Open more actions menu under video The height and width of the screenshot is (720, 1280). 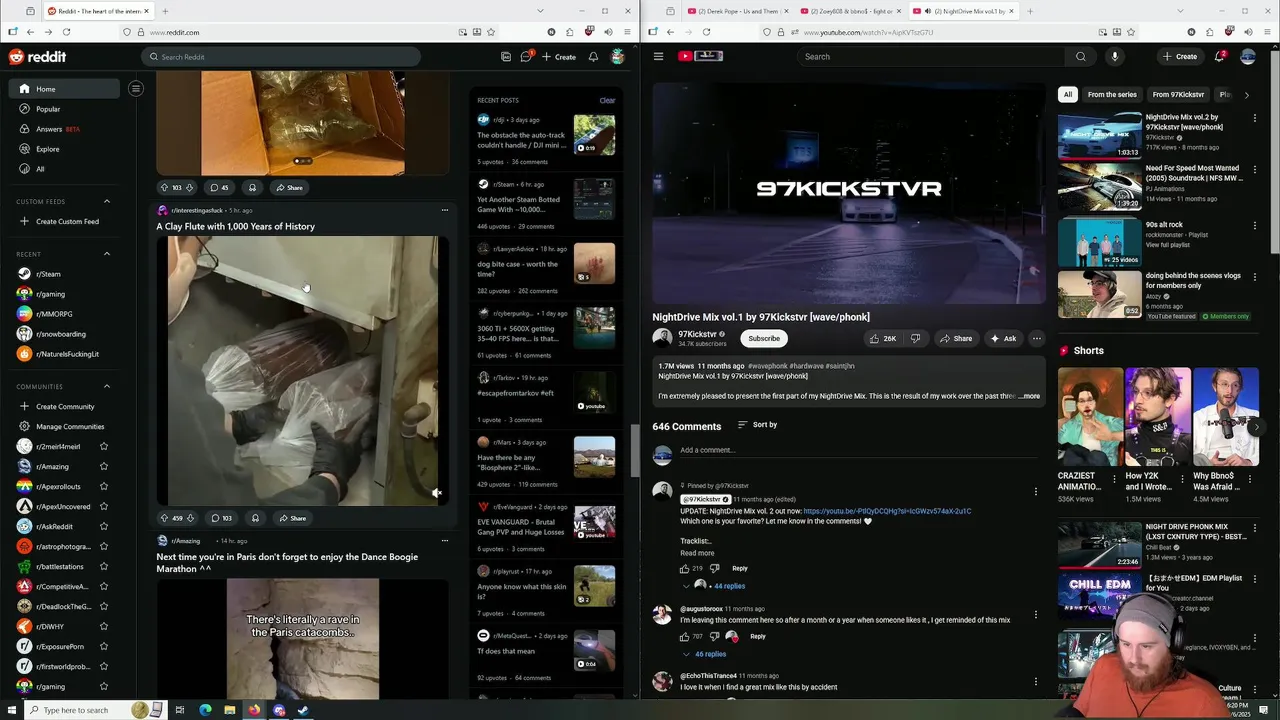coord(1036,338)
